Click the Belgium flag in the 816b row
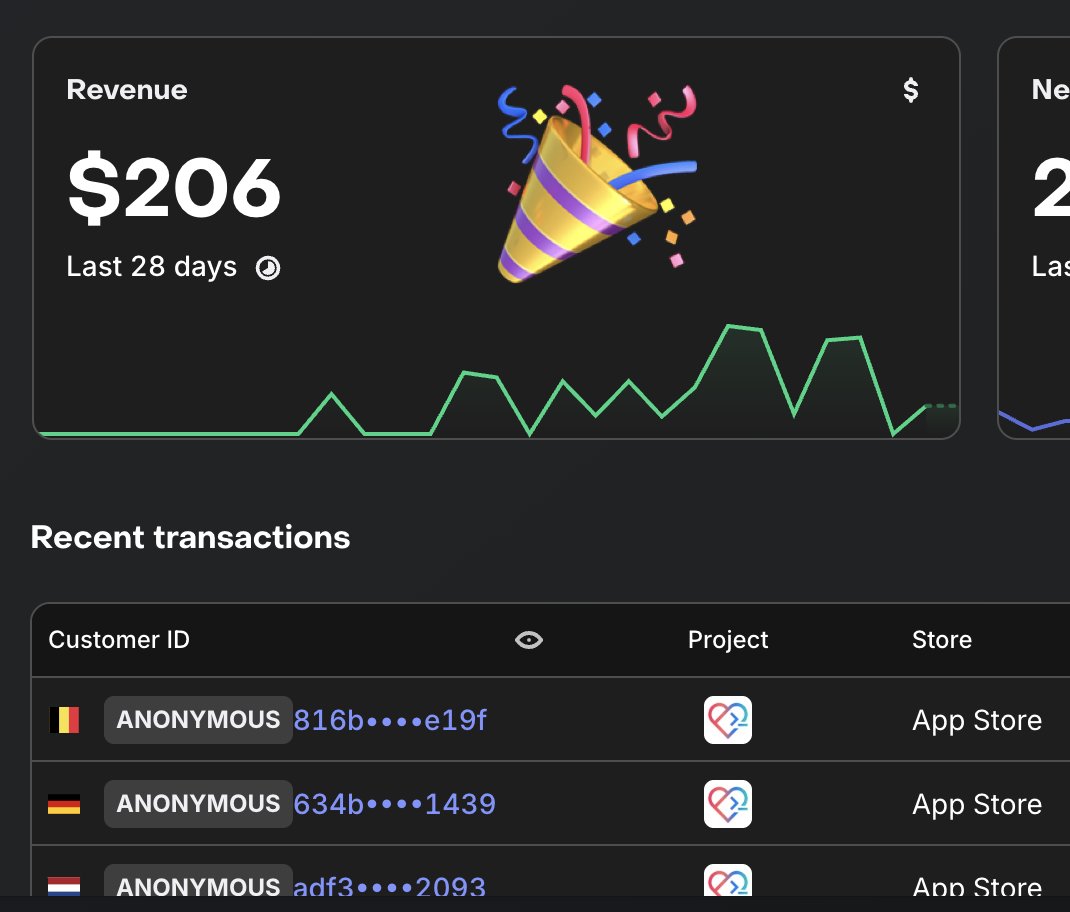The width and height of the screenshot is (1070, 912). [x=64, y=719]
